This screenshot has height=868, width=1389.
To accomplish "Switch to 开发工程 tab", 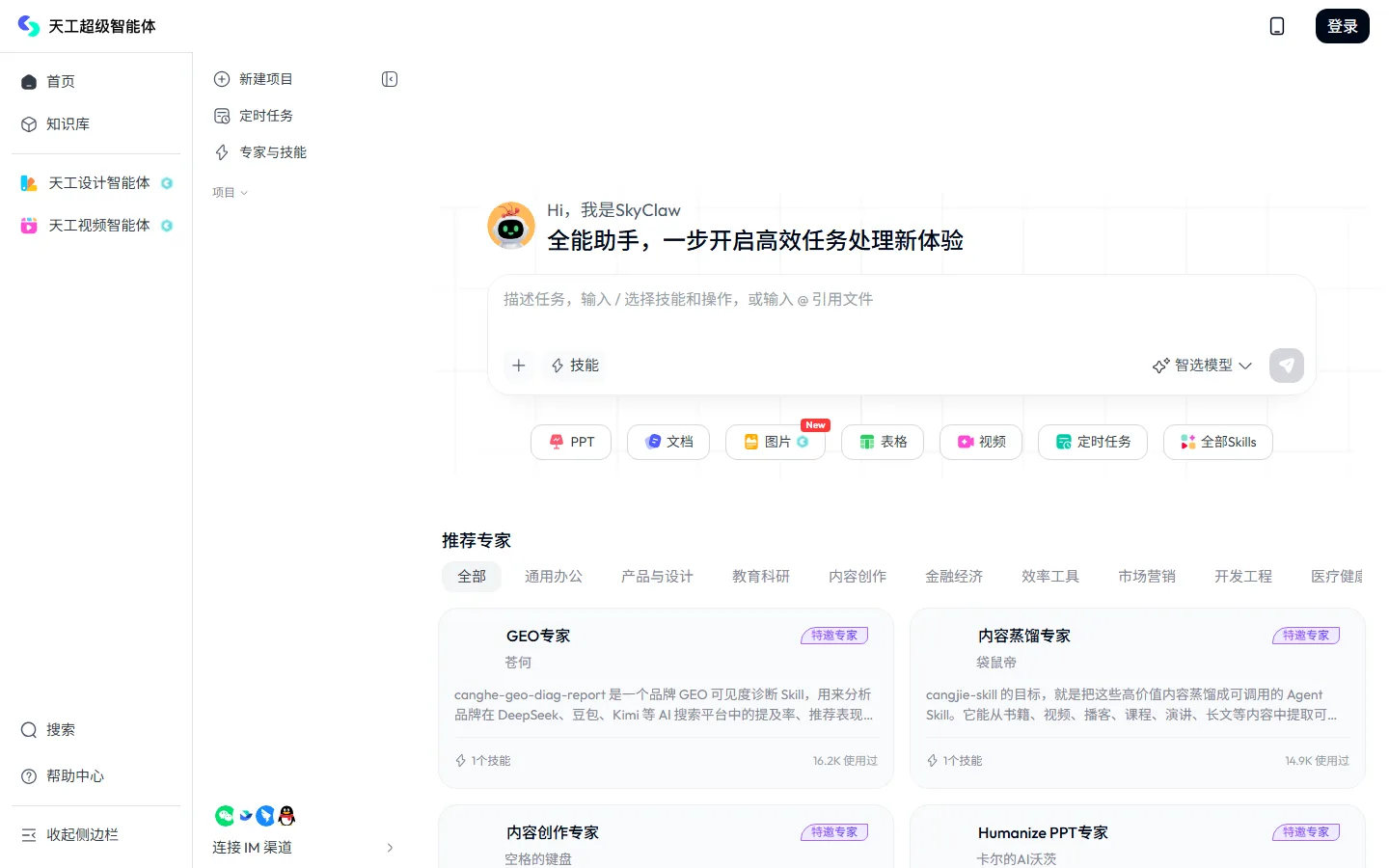I will coord(1243,577).
